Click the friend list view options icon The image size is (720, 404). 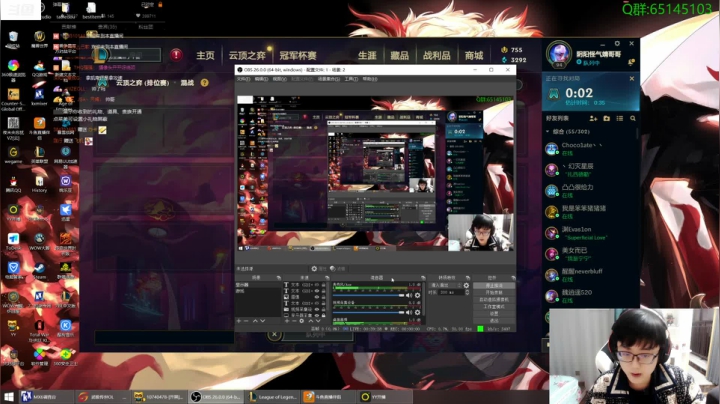coord(619,118)
